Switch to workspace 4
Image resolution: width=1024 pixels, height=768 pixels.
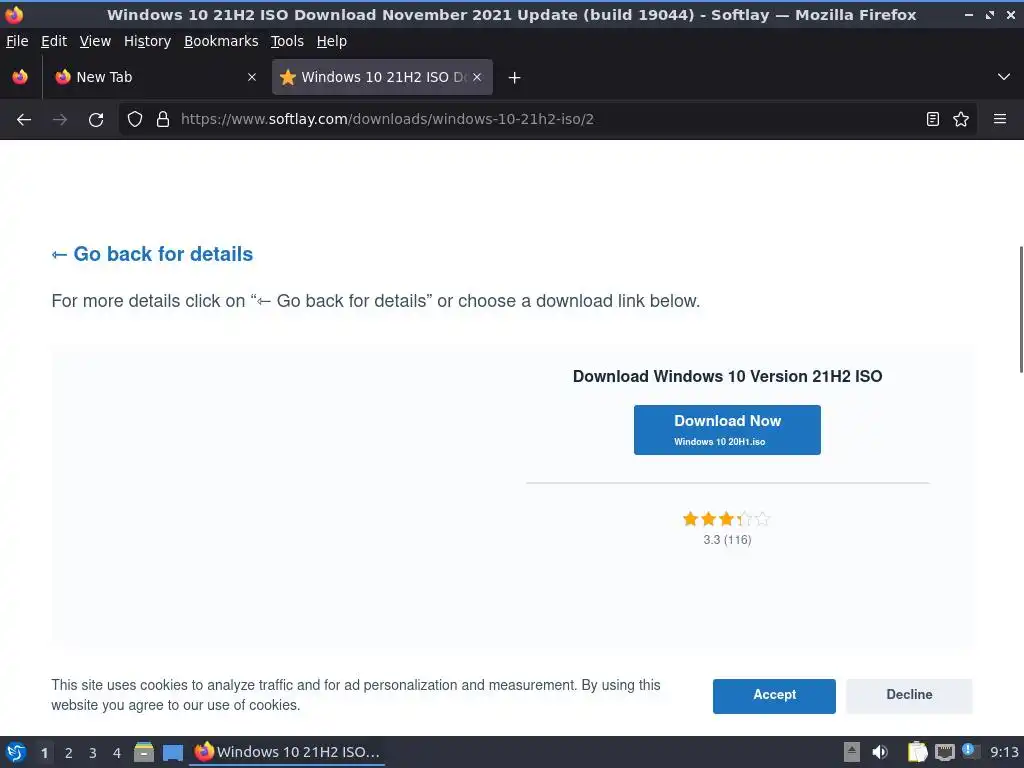pyautogui.click(x=117, y=753)
